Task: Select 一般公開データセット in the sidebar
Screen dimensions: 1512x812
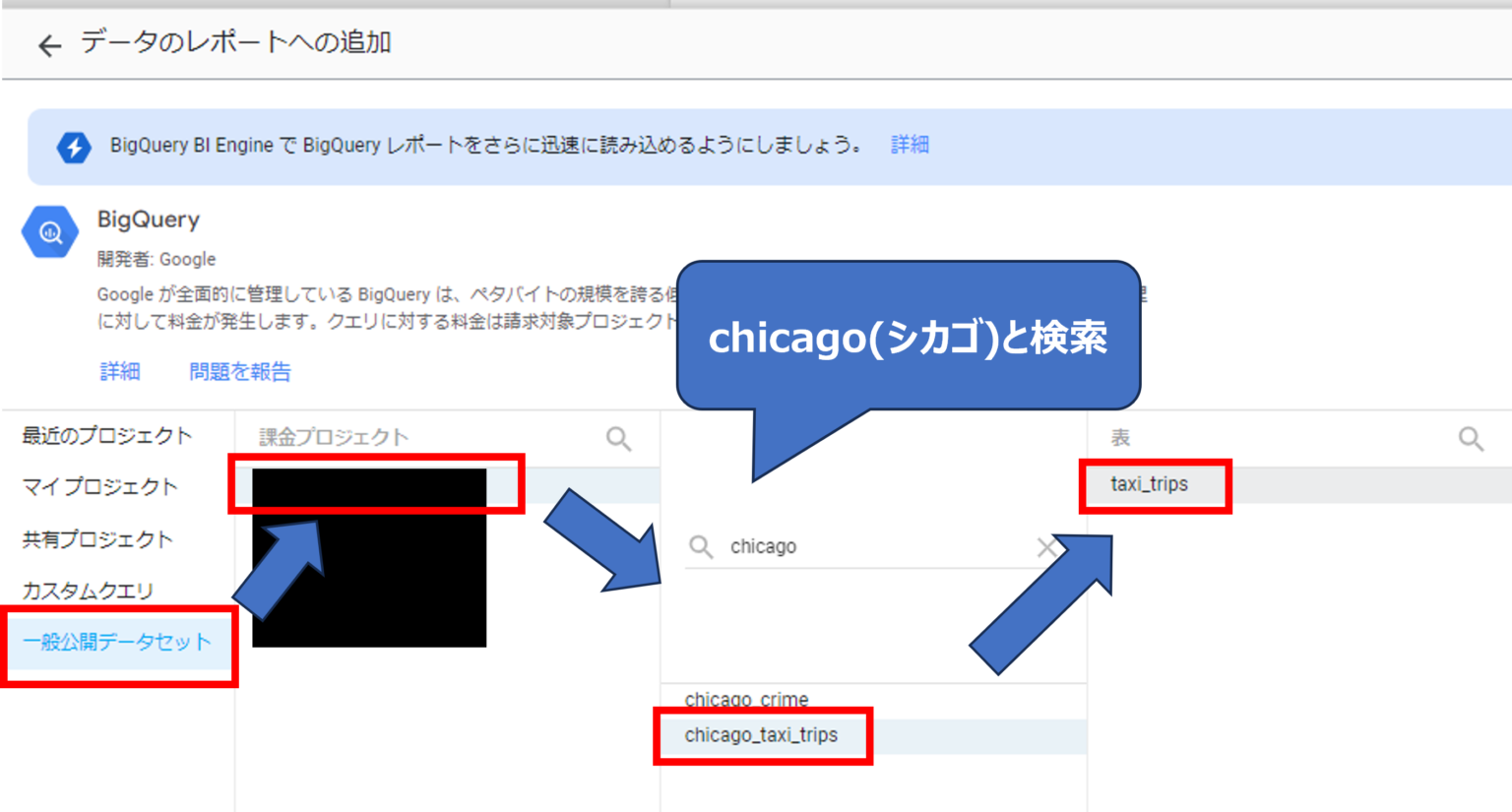Action: click(117, 642)
